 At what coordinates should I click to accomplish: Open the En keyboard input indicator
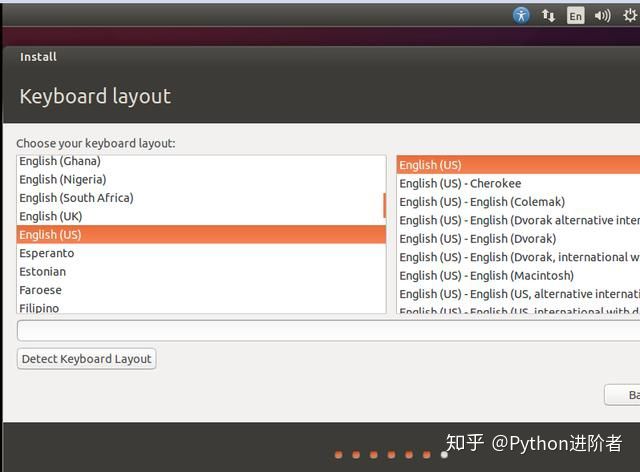point(576,16)
